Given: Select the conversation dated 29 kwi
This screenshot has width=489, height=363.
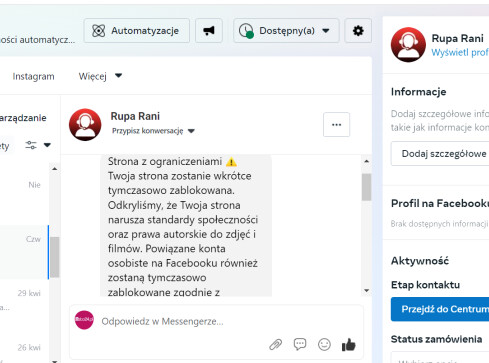Looking at the screenshot, I should tap(24, 306).
